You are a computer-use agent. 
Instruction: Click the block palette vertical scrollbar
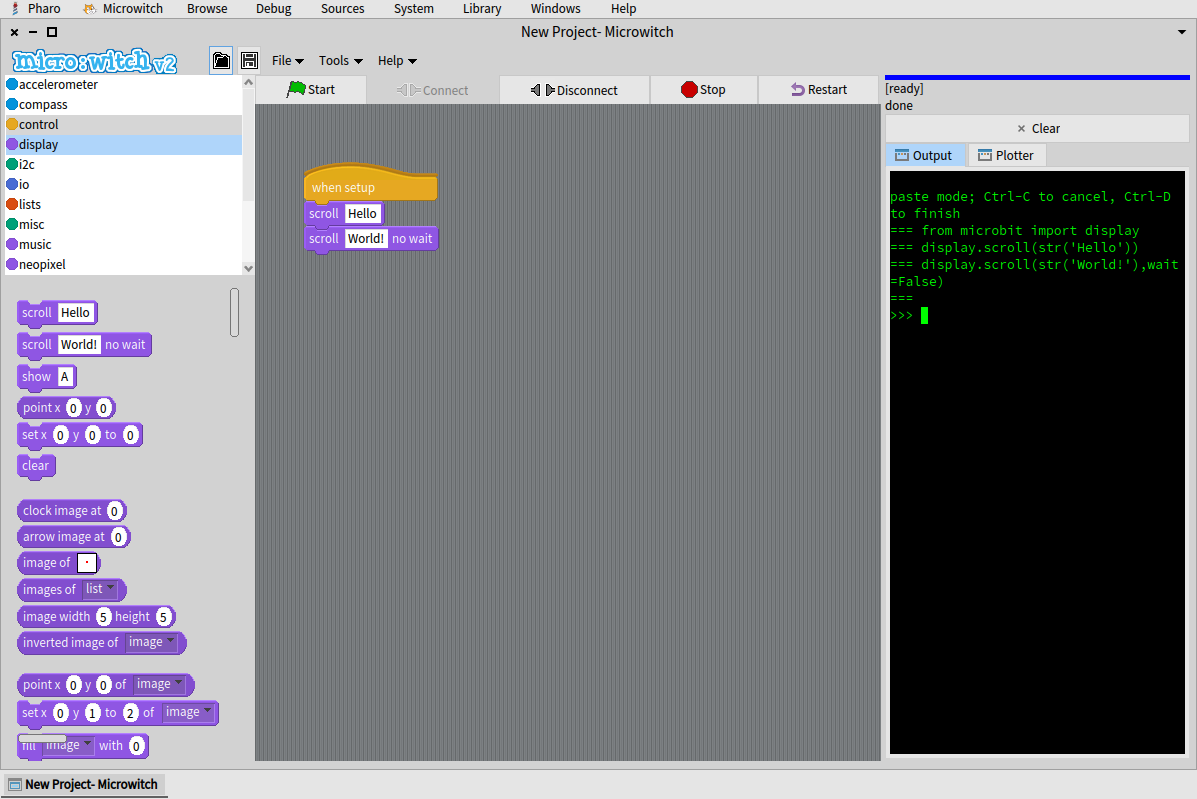click(234, 312)
